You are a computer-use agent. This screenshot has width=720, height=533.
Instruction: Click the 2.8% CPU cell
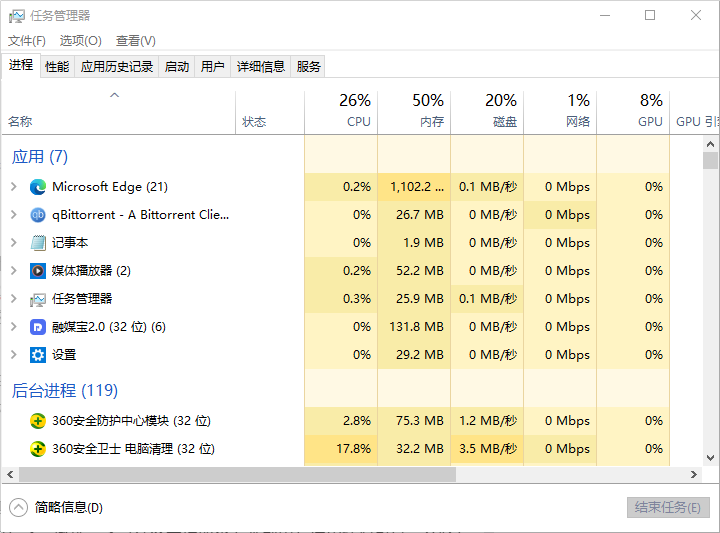coord(341,421)
